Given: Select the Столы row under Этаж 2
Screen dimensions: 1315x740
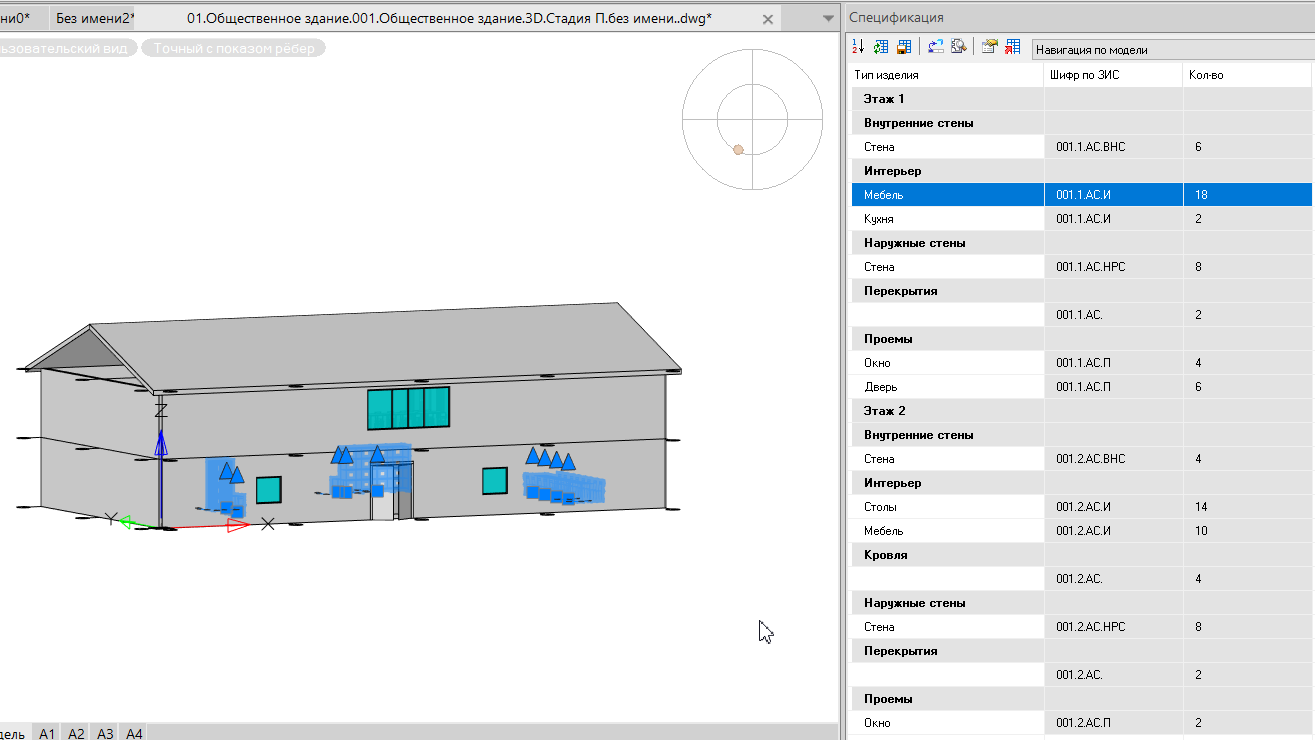Looking at the screenshot, I should pyautogui.click(x=880, y=507).
